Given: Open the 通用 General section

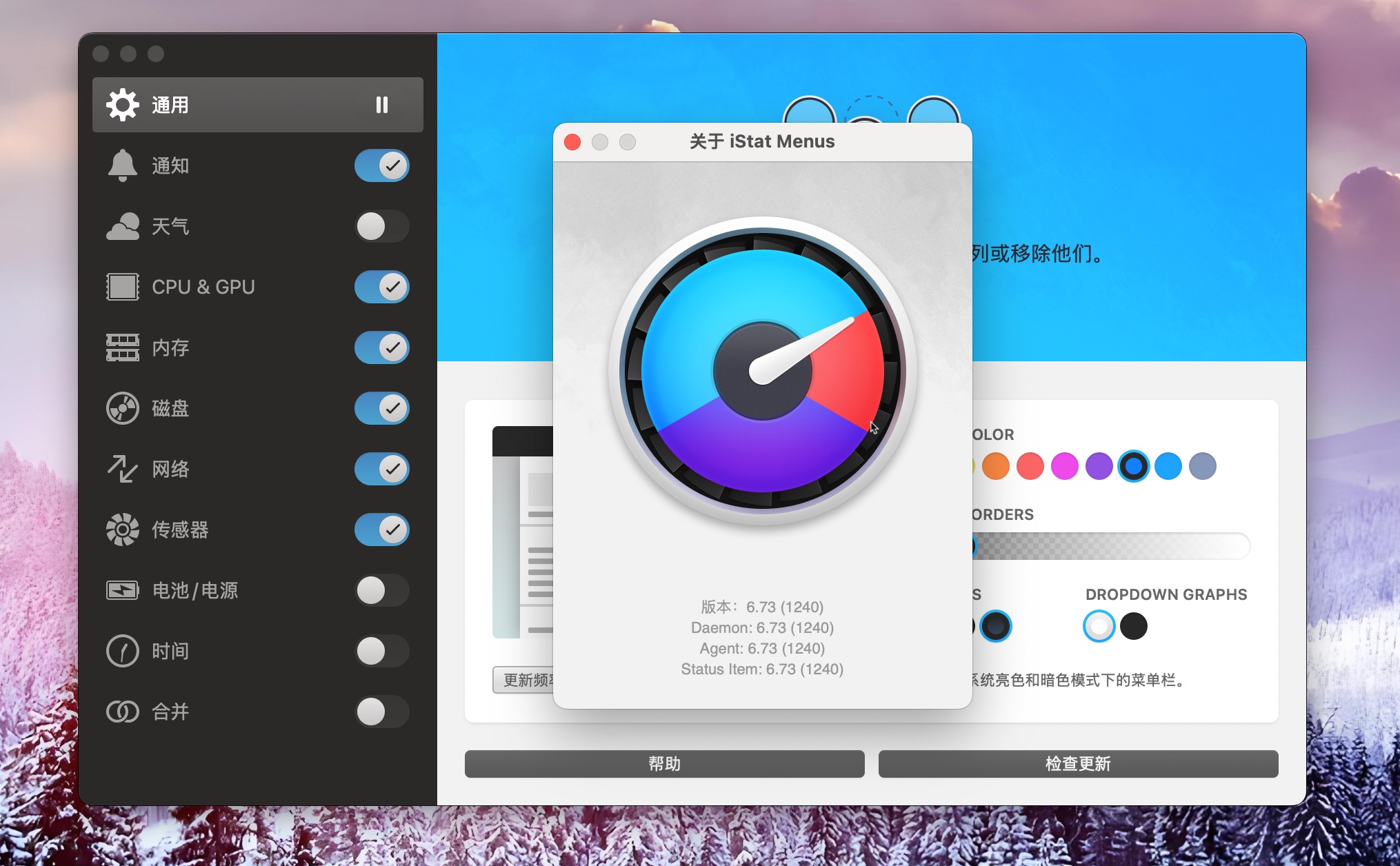Looking at the screenshot, I should click(x=258, y=105).
